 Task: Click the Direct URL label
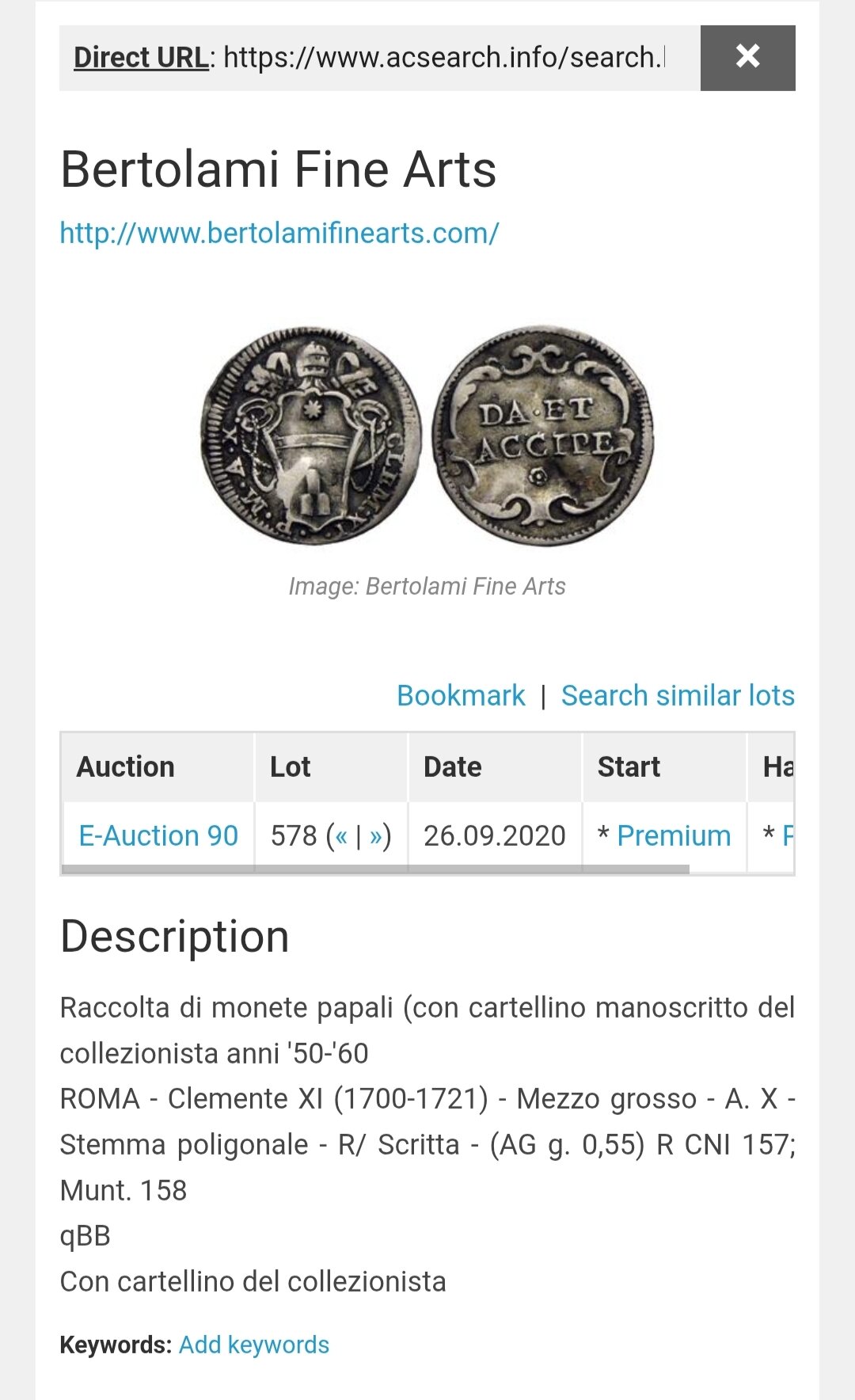141,58
